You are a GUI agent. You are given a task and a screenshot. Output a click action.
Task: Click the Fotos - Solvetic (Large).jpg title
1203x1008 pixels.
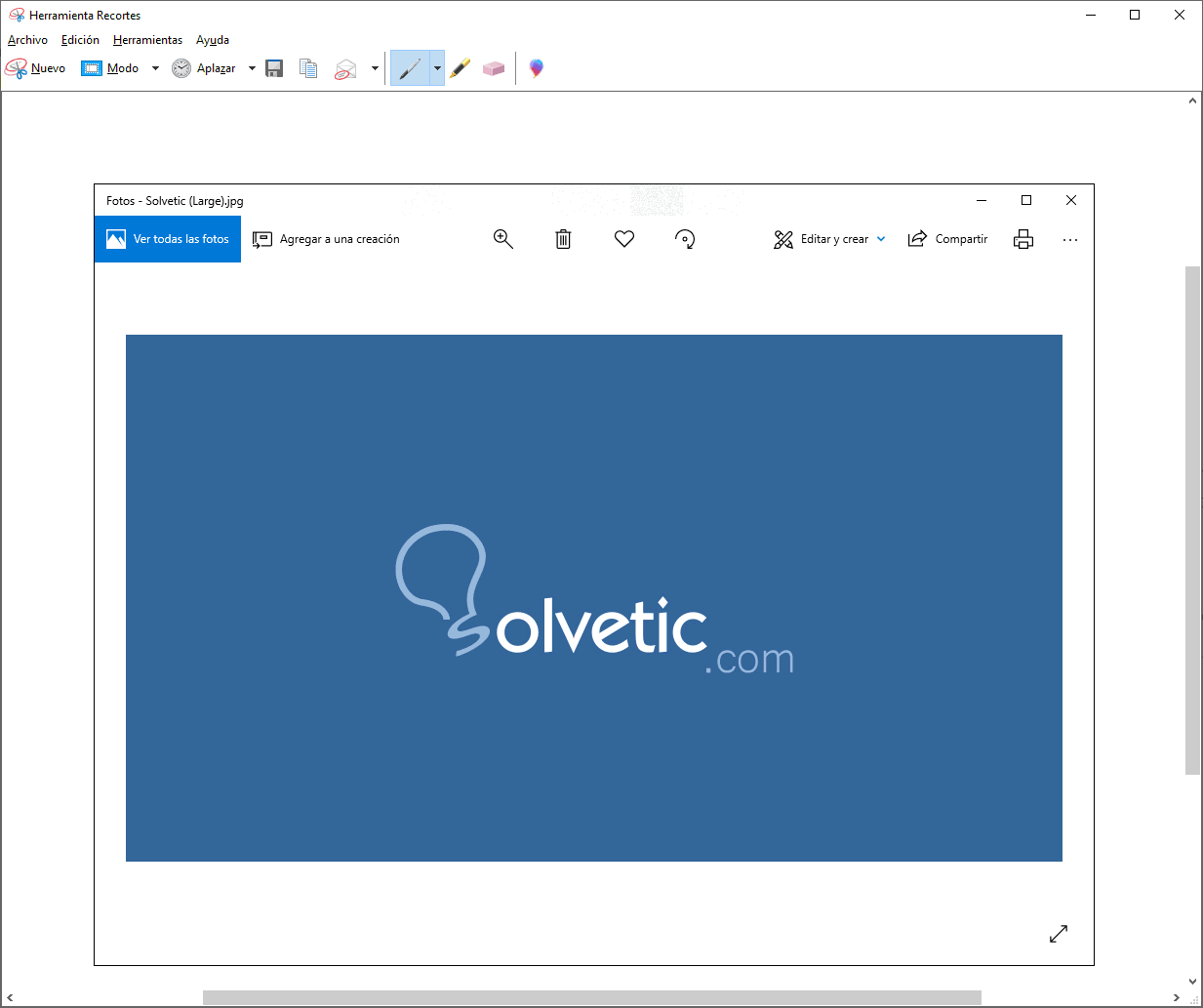tap(175, 201)
